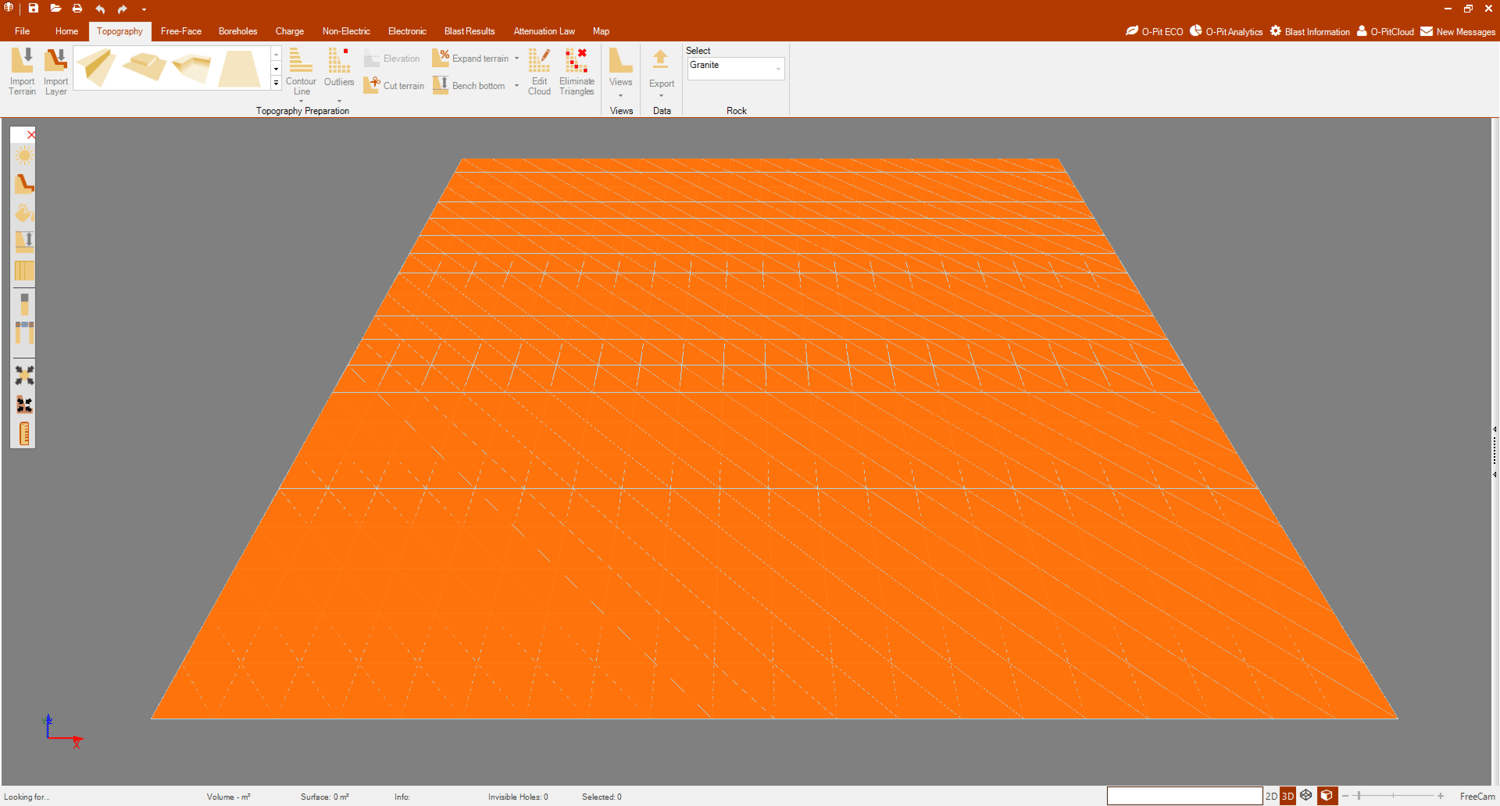Viewport: 1500px width, 806px height.
Task: Open Blast Information settings
Action: tap(1310, 32)
